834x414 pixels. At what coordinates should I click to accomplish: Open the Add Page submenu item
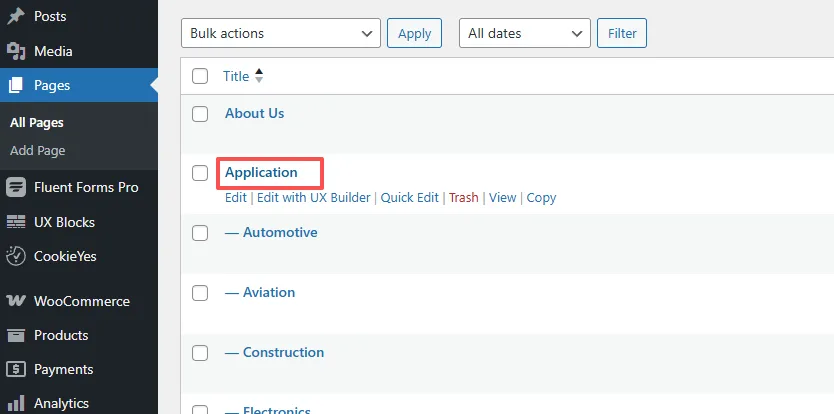(37, 151)
